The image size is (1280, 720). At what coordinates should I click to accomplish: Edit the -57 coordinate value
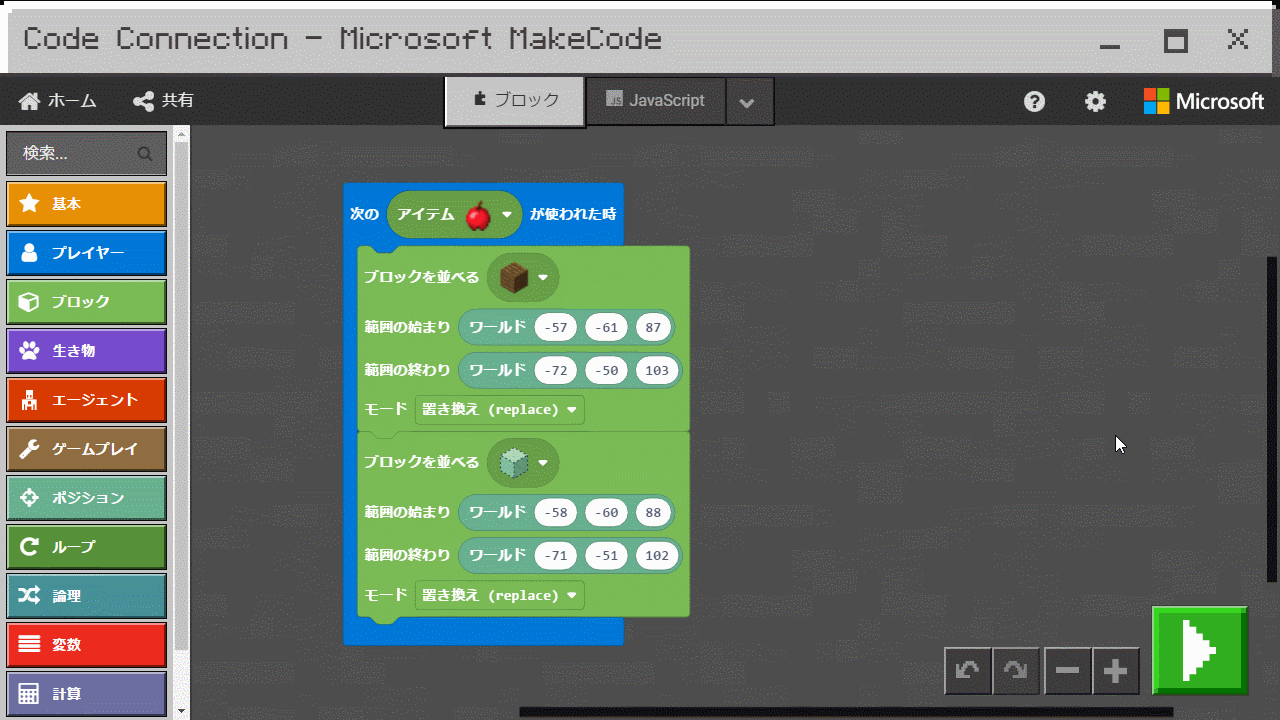(x=557, y=328)
